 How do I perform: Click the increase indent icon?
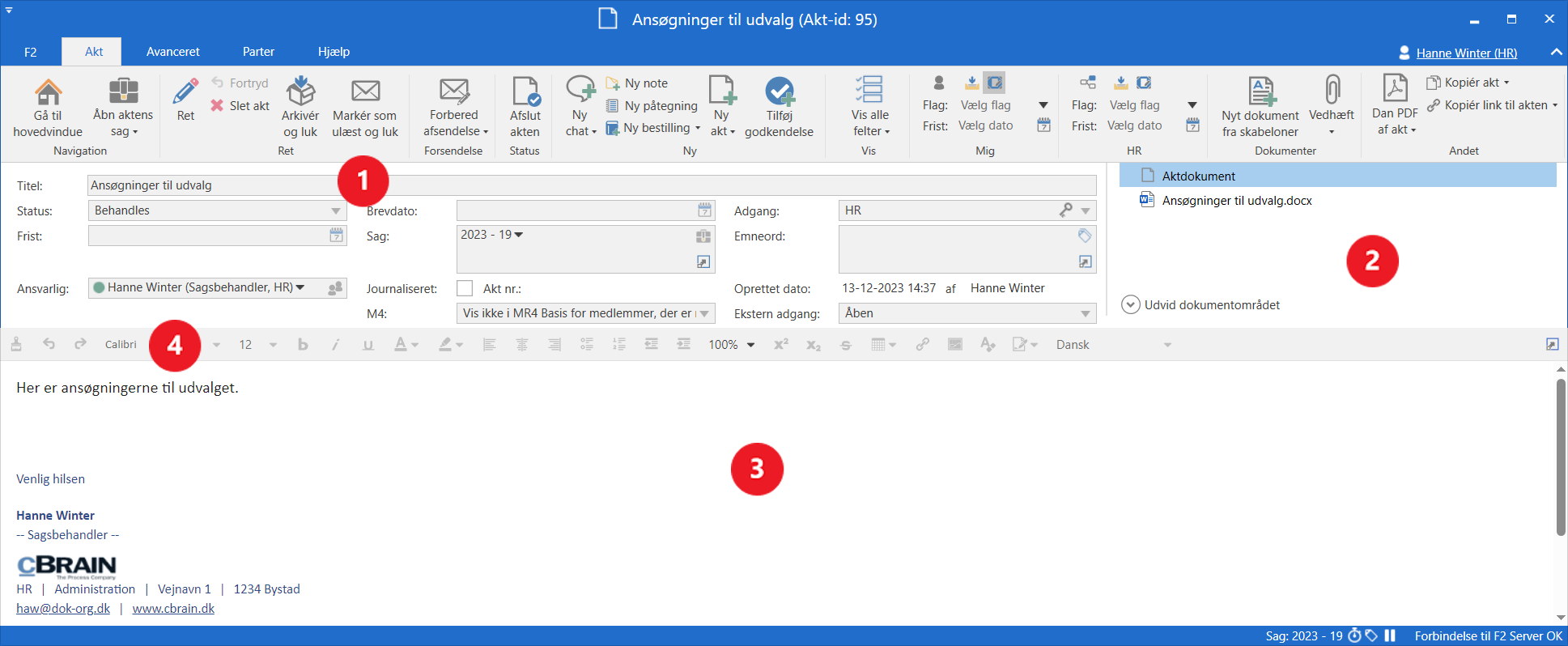click(x=684, y=345)
